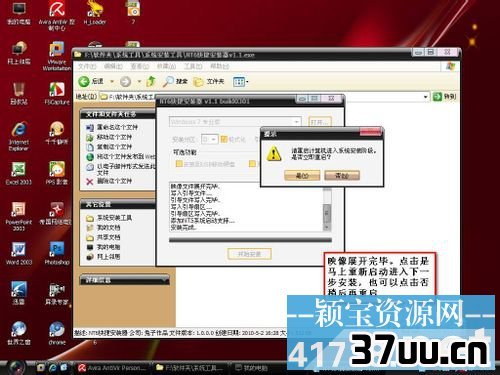Viewport: 500px width, 375px height.
Task: Launch the TTPlayer headphone-face desktop icon
Action: pyautogui.click(x=57, y=133)
